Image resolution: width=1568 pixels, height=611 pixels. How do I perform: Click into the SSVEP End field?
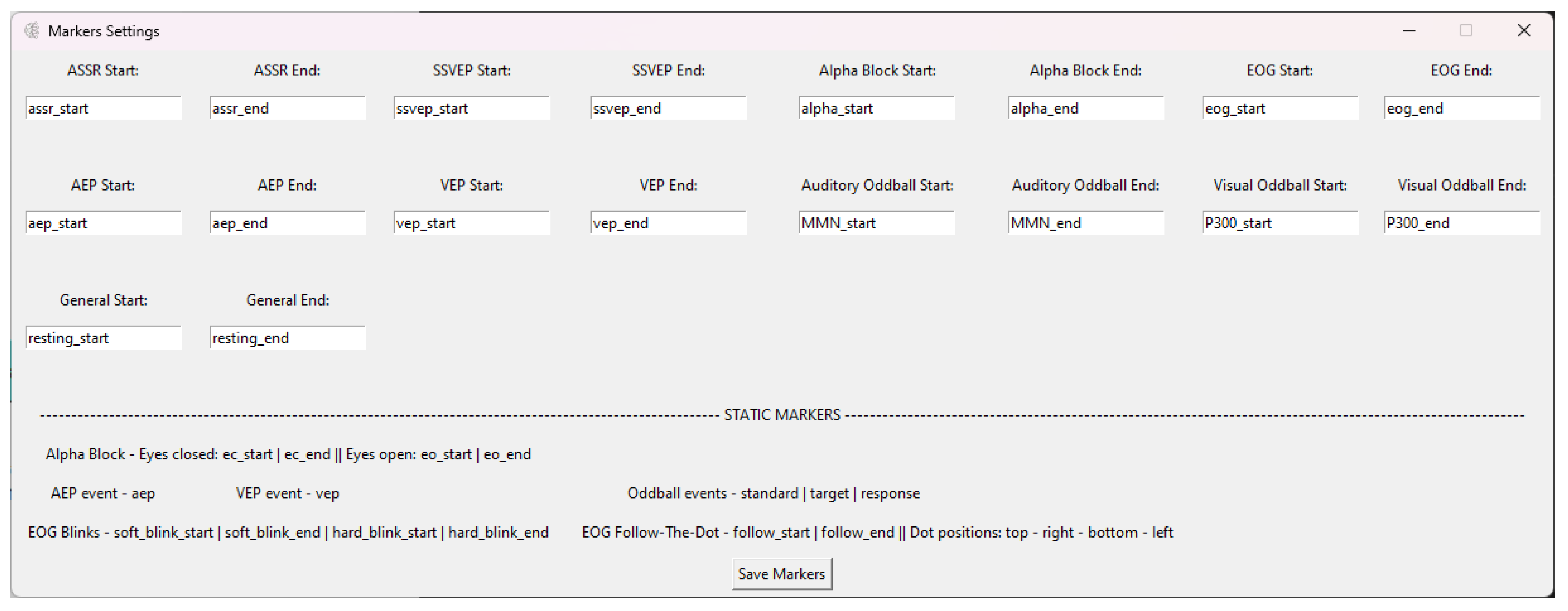[x=668, y=108]
